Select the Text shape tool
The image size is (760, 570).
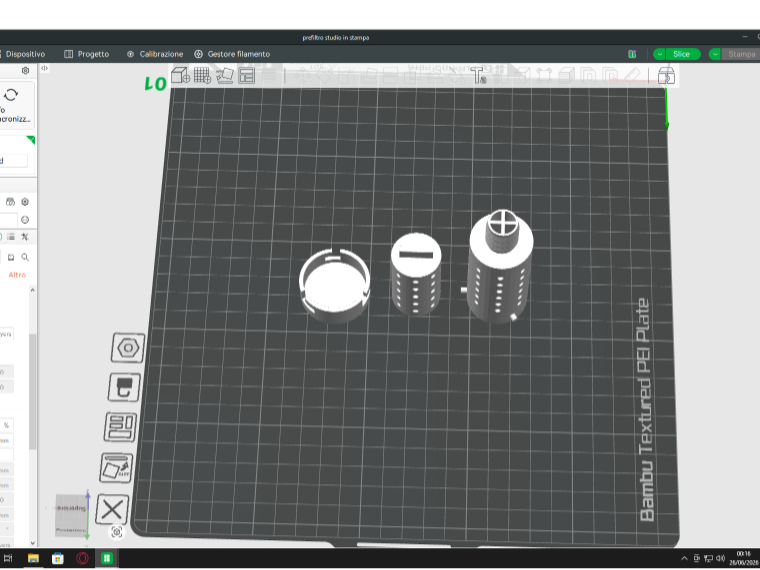coord(478,76)
